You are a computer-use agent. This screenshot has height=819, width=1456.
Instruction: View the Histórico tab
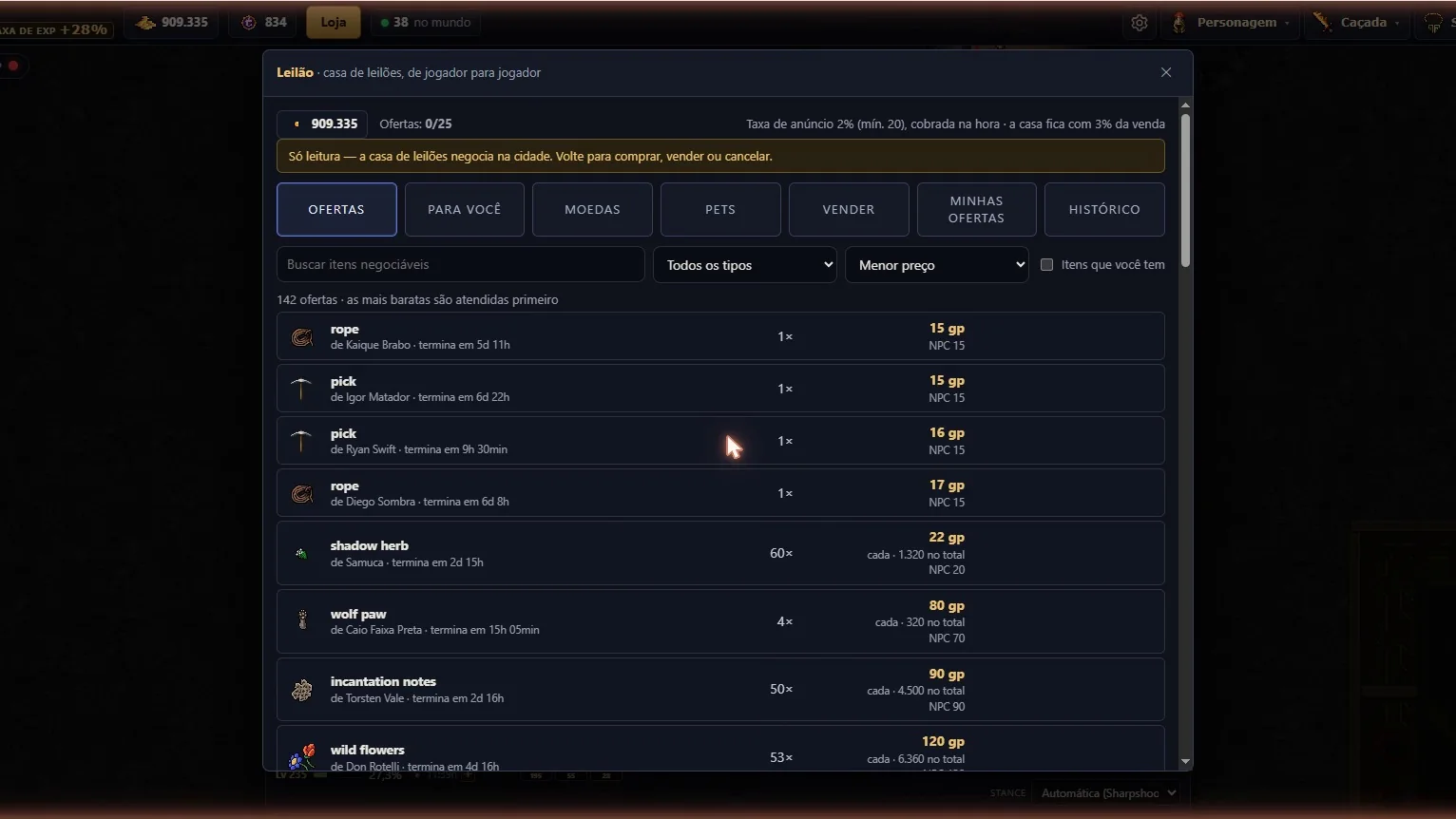click(x=1104, y=209)
